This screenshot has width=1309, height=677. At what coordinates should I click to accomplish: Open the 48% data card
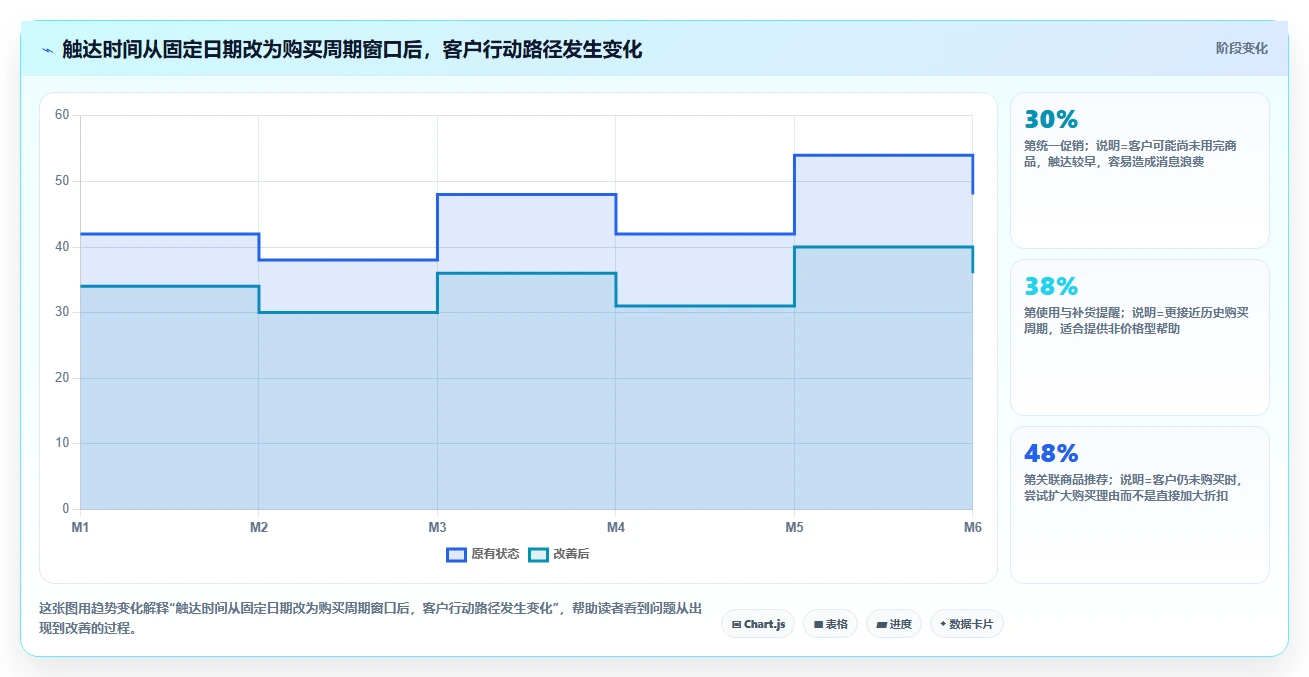click(1140, 504)
